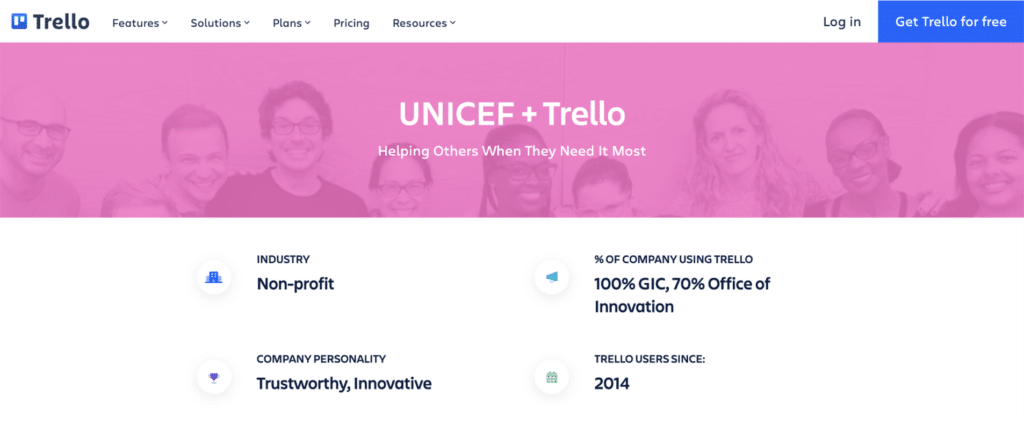The image size is (1024, 424).
Task: Click the Trustworthy, Innovative text
Action: click(344, 383)
